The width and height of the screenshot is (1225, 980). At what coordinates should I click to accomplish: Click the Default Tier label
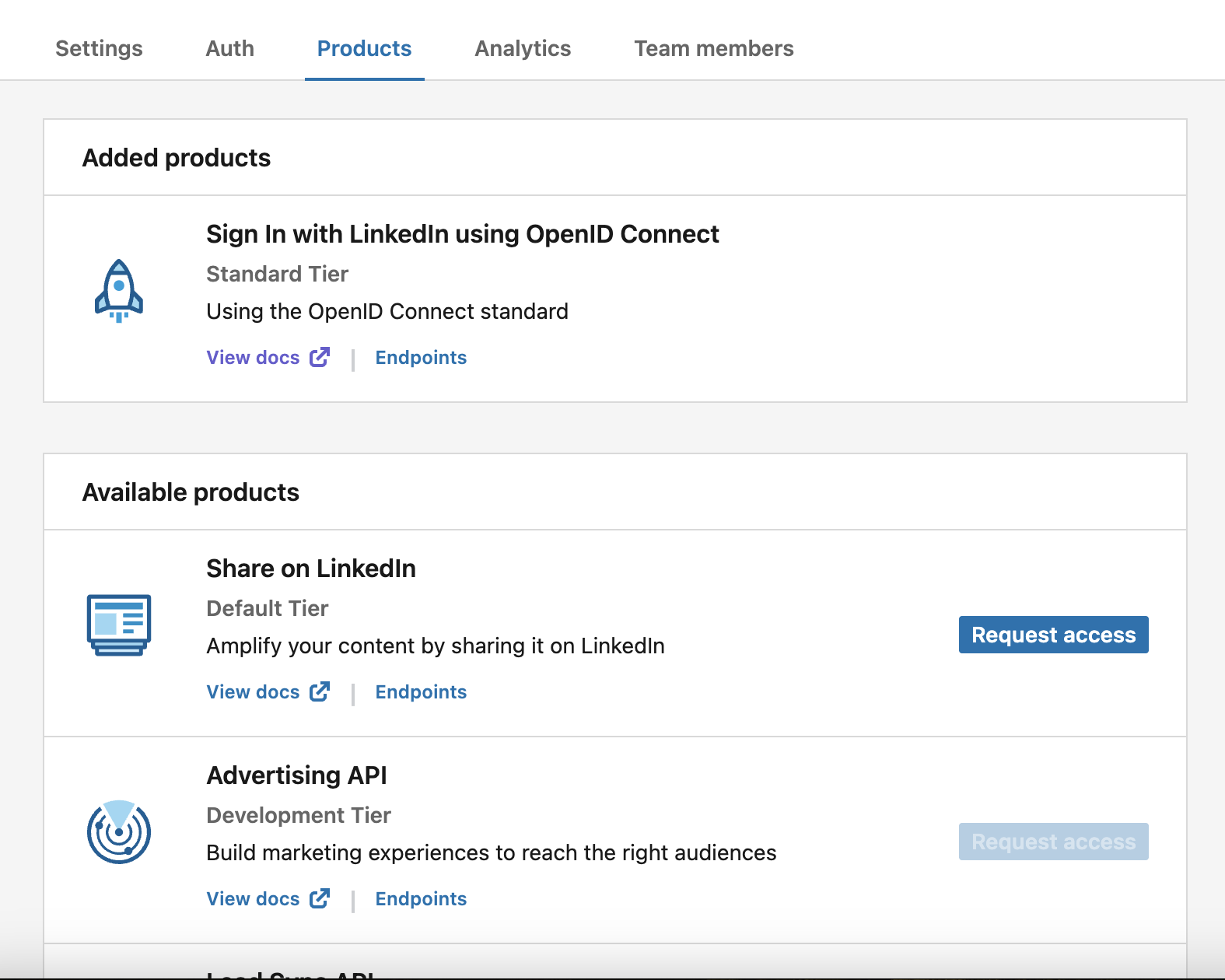tap(267, 608)
